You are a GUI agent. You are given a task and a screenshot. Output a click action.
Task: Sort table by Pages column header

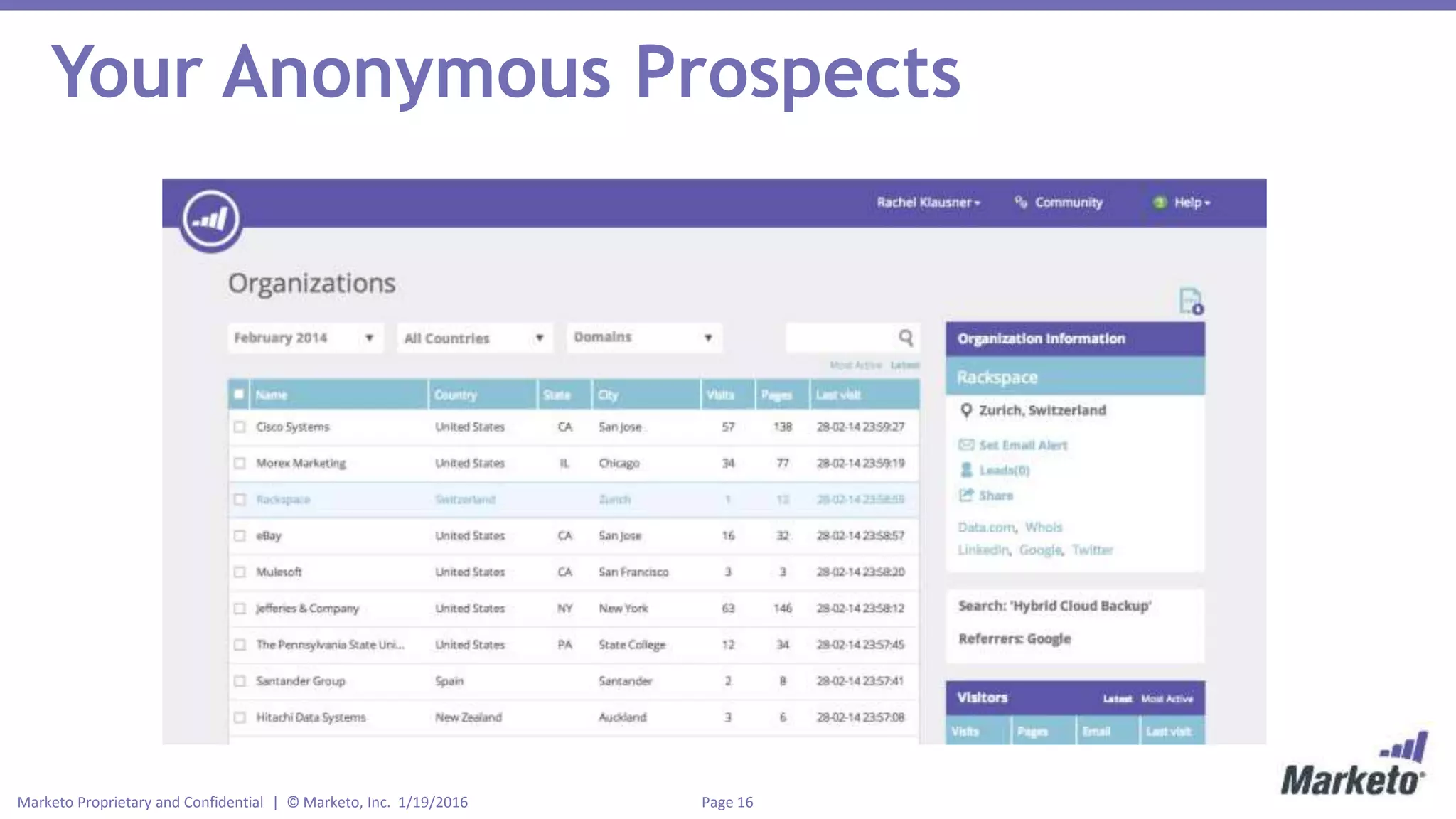(783, 395)
